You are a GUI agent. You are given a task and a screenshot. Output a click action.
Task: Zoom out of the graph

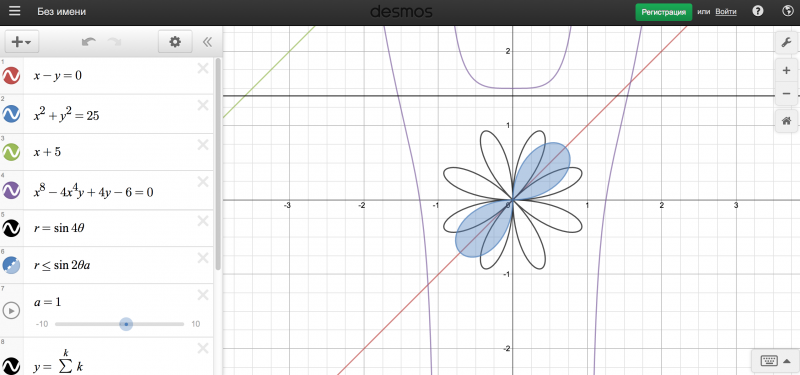coord(786,93)
